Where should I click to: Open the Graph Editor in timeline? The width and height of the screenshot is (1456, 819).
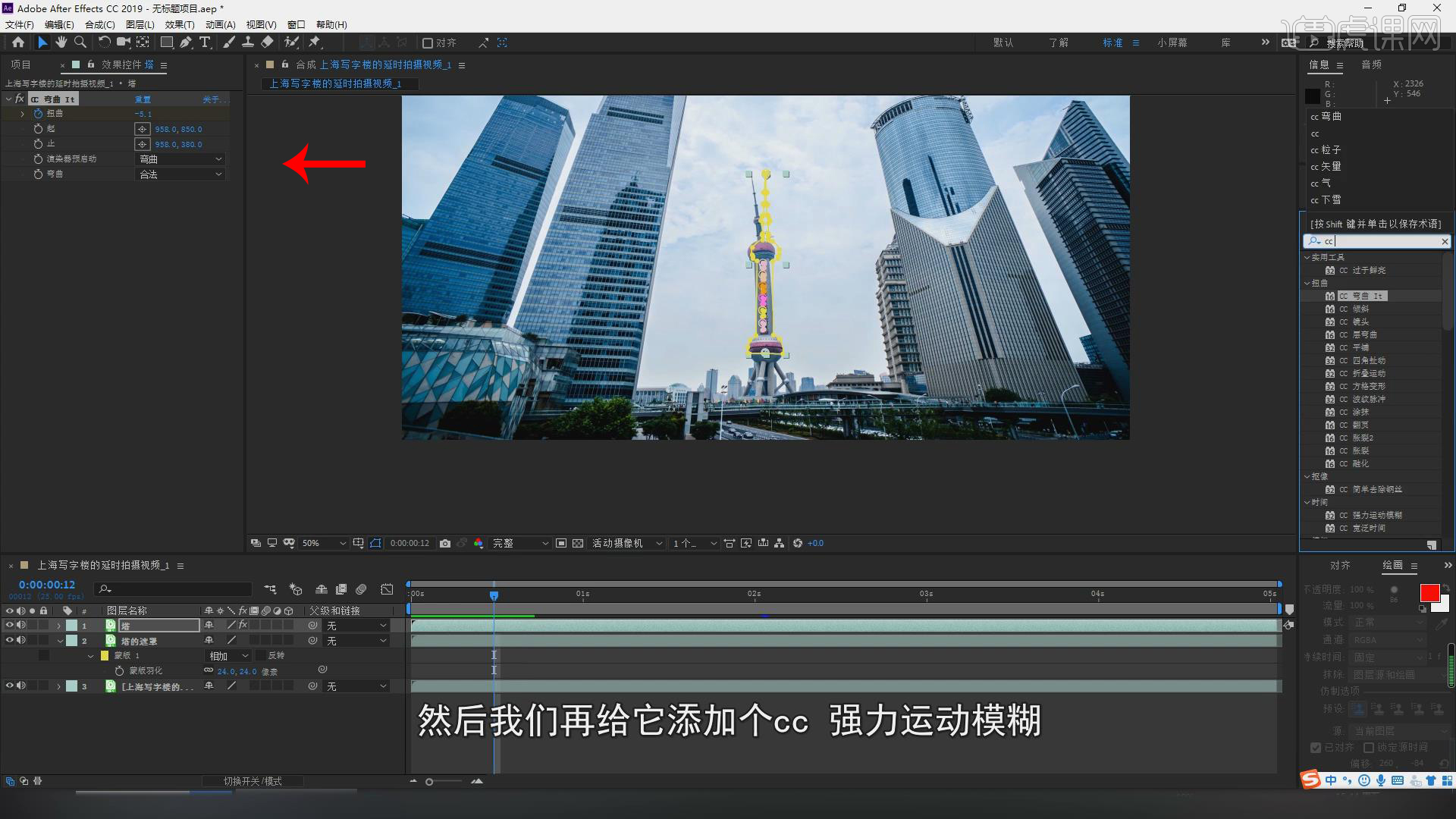click(387, 589)
